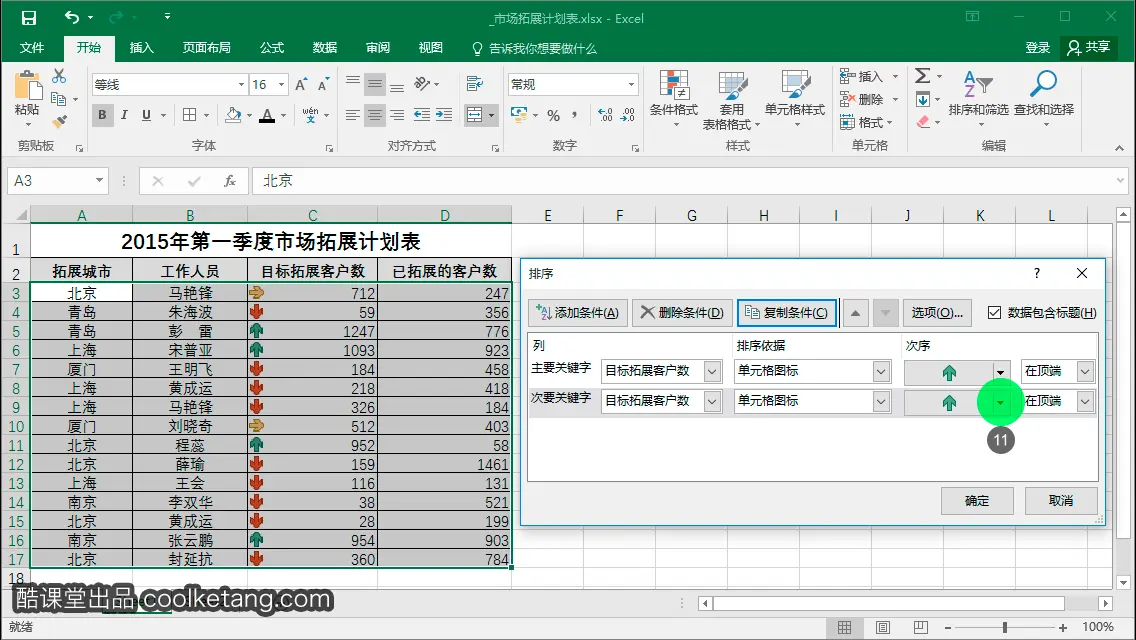Activate the Format Painter brush
Screen dimensions: 1136x640
tap(59, 121)
